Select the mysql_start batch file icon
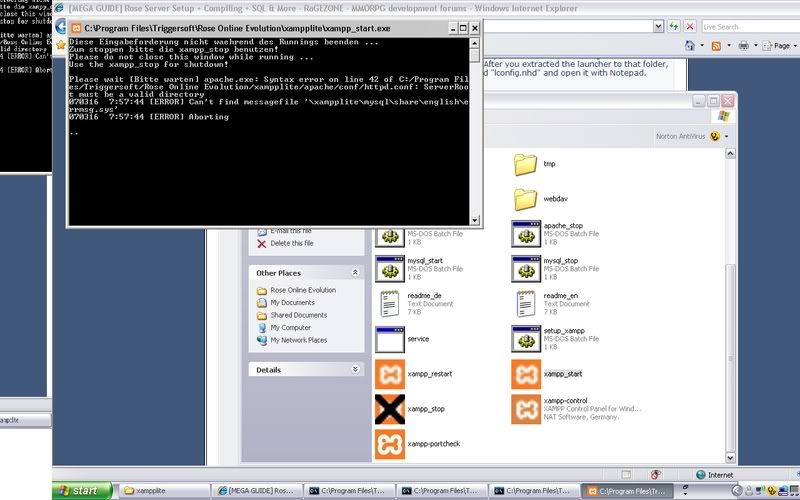 pos(390,268)
